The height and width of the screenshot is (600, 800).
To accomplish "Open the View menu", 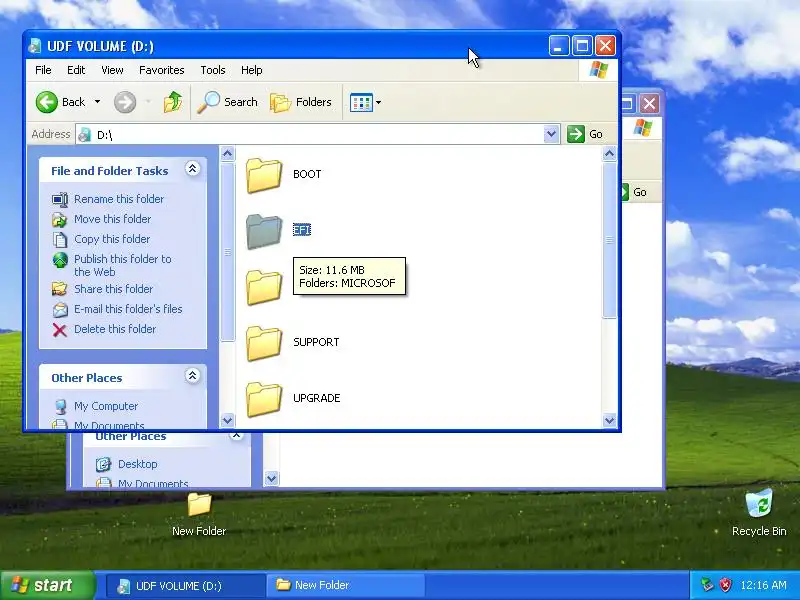I will pyautogui.click(x=112, y=70).
